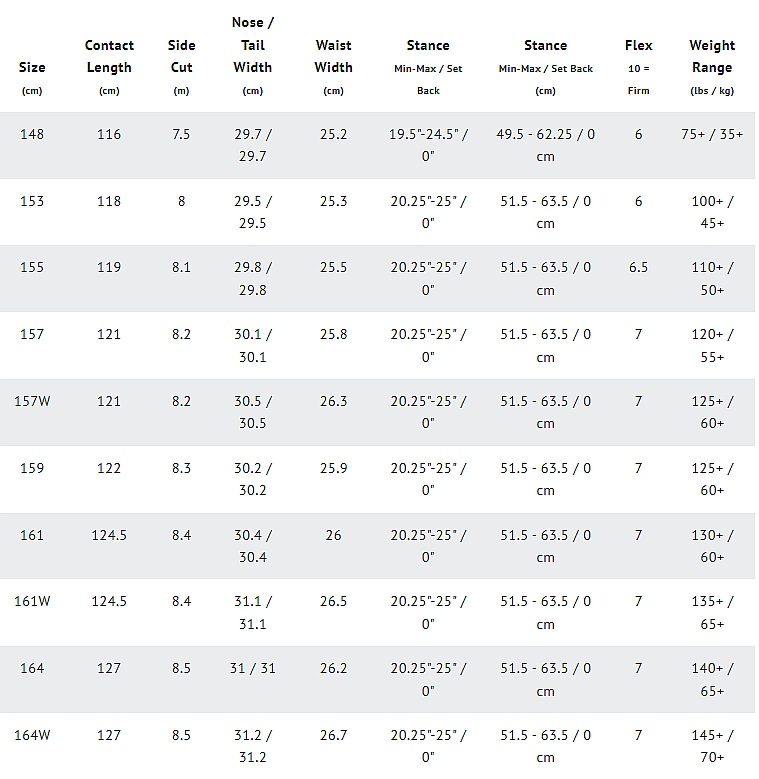Click the Nose / Tail Width header
This screenshot has width=759, height=779.
[253, 45]
